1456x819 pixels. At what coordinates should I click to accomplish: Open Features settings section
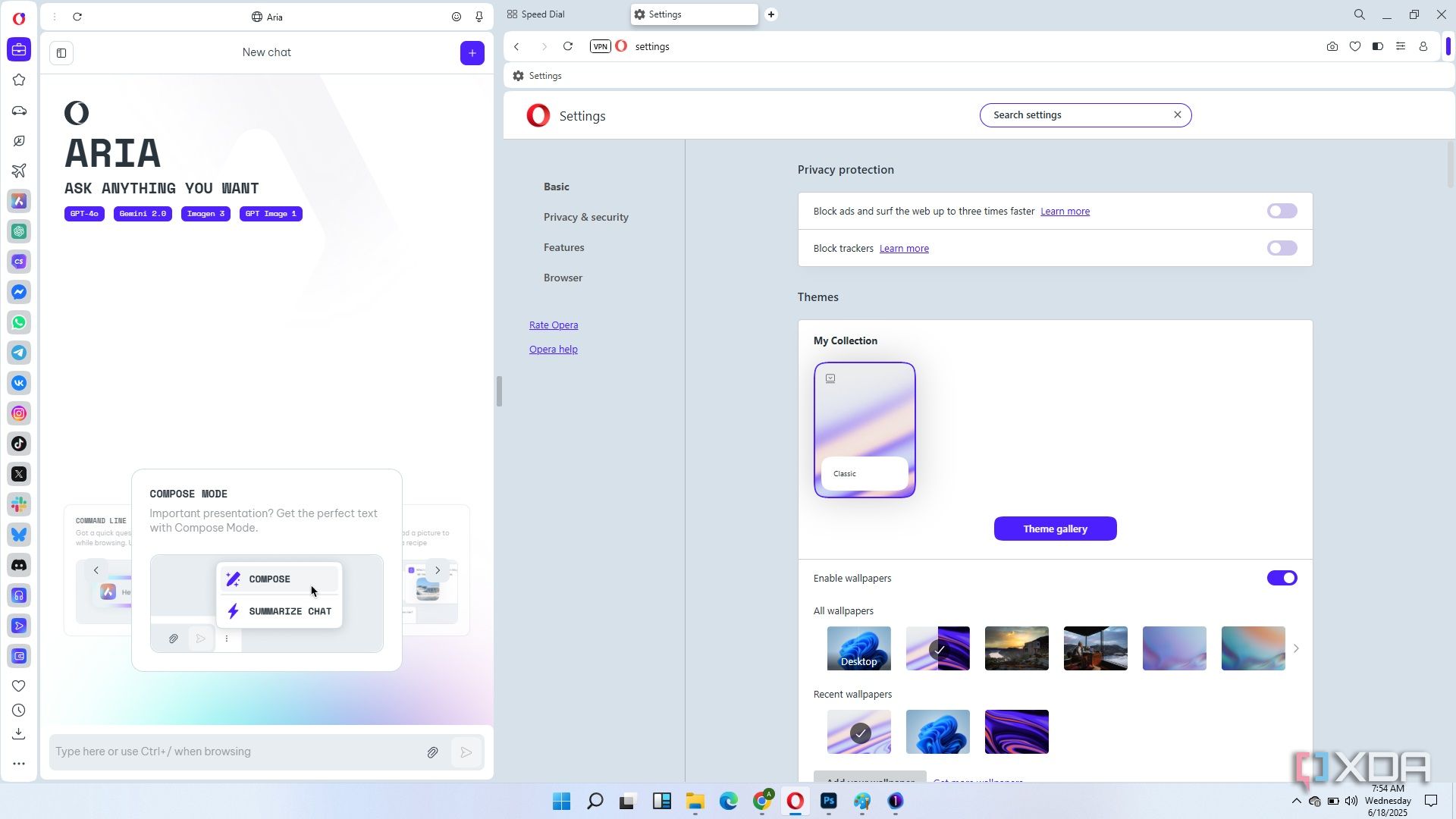point(563,247)
